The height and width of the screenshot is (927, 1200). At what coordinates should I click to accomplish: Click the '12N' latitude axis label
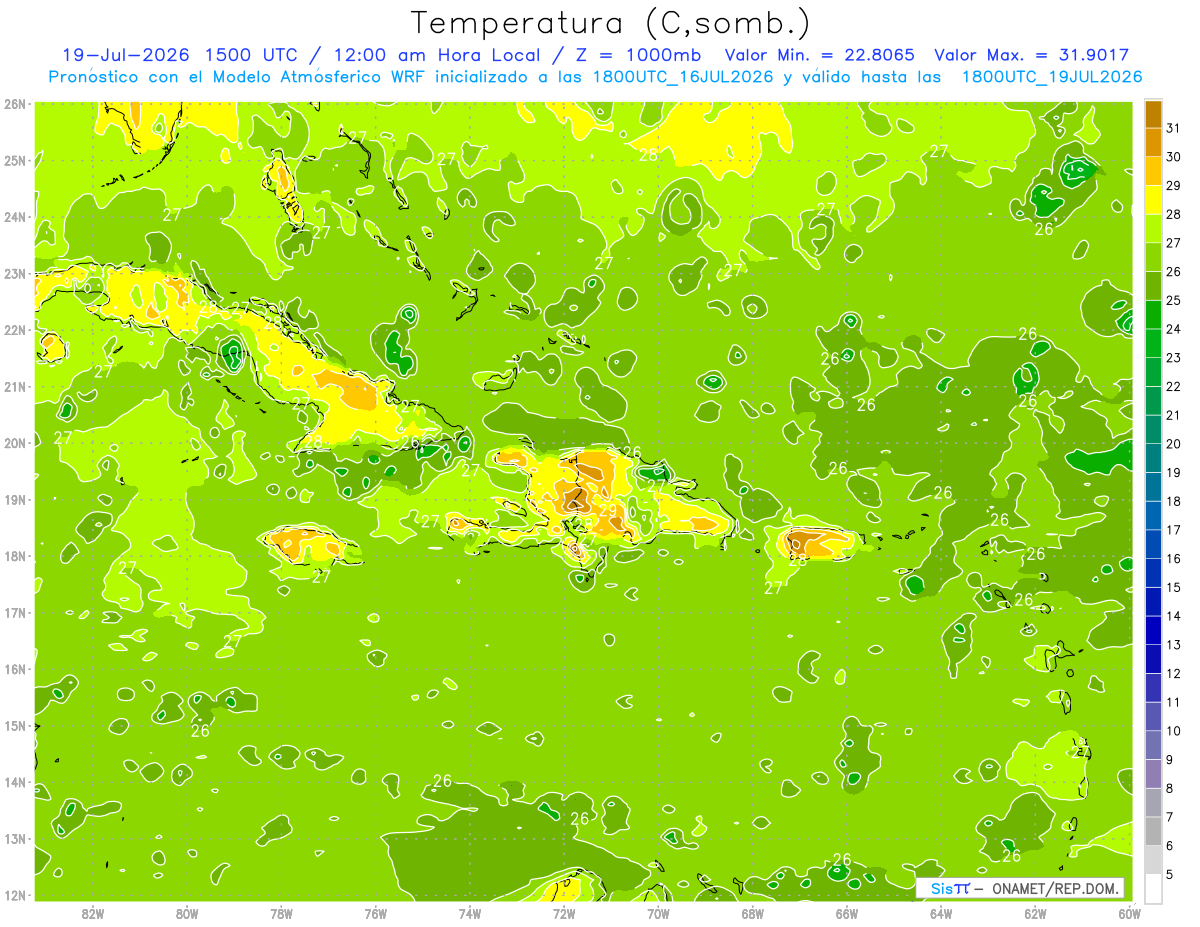click(15, 894)
